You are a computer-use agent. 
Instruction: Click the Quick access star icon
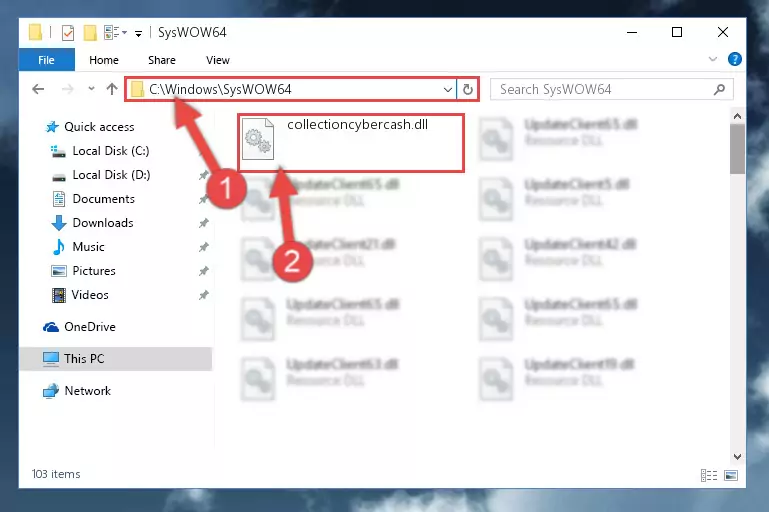[x=52, y=127]
